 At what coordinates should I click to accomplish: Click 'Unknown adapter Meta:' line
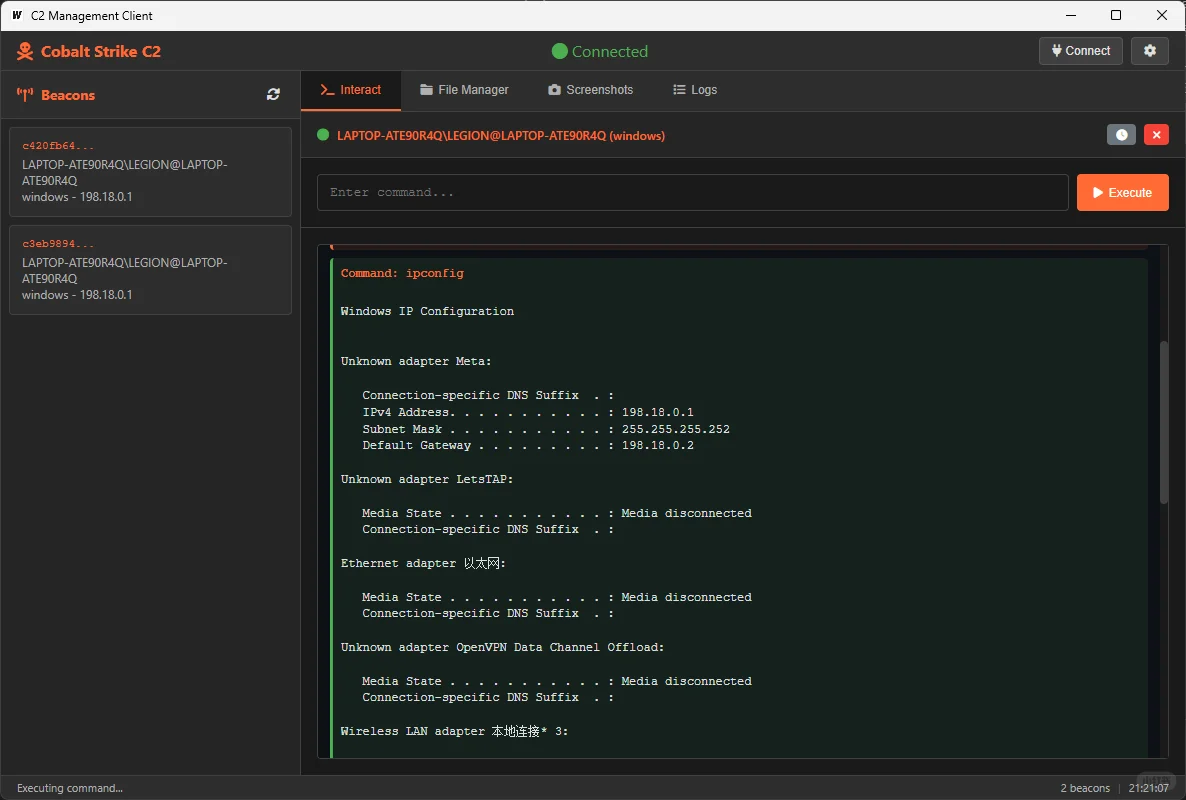[x=416, y=361]
